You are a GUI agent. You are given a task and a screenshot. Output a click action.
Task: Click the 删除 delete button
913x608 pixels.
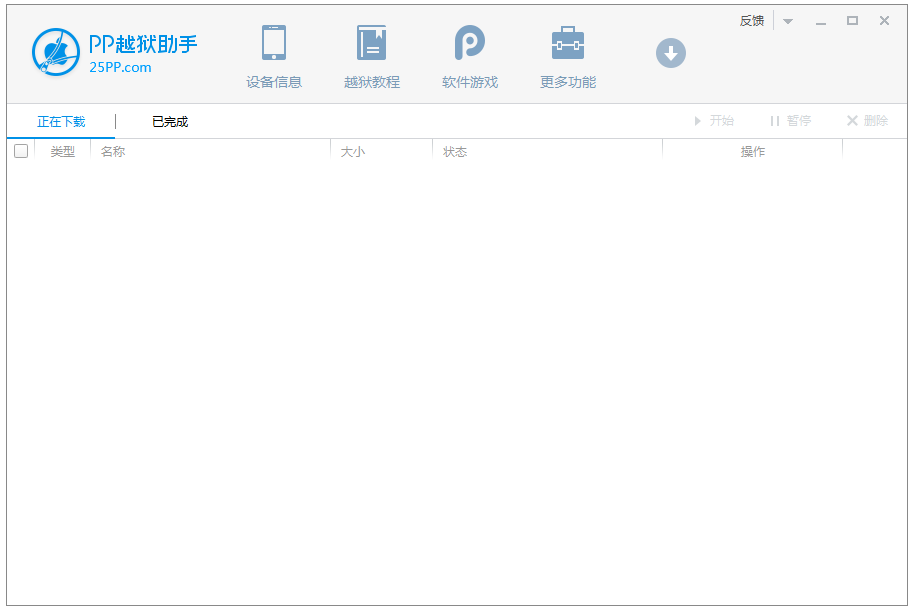[x=867, y=121]
